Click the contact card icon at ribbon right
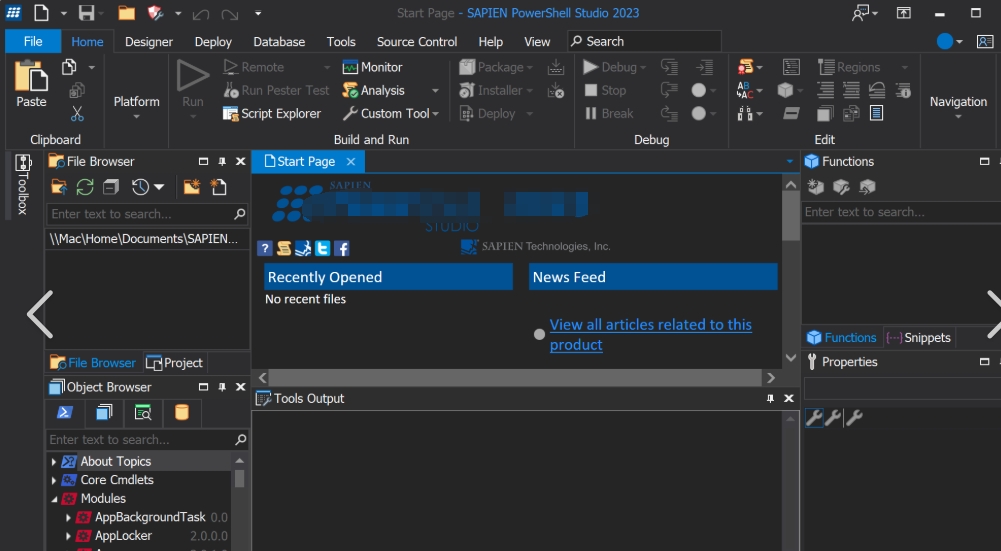1001x551 pixels. (x=985, y=42)
